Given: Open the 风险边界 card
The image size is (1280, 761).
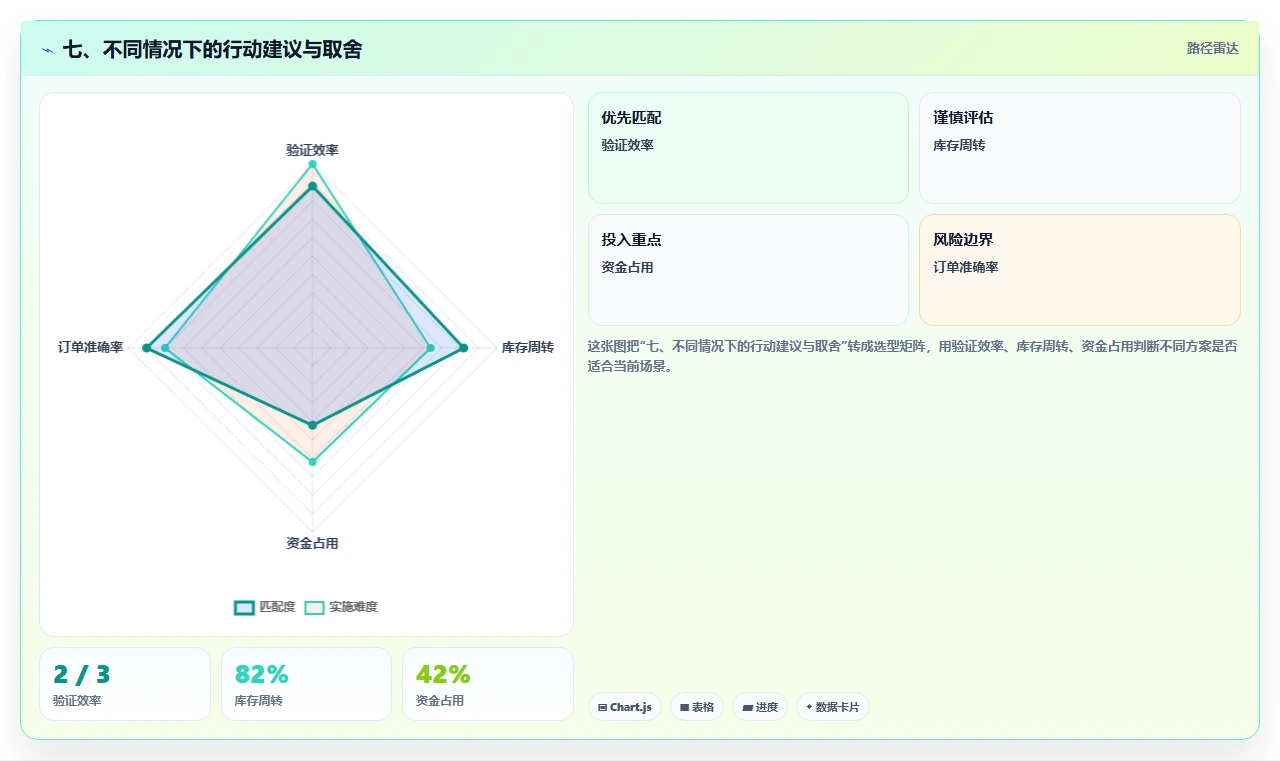Looking at the screenshot, I should pos(1080,270).
